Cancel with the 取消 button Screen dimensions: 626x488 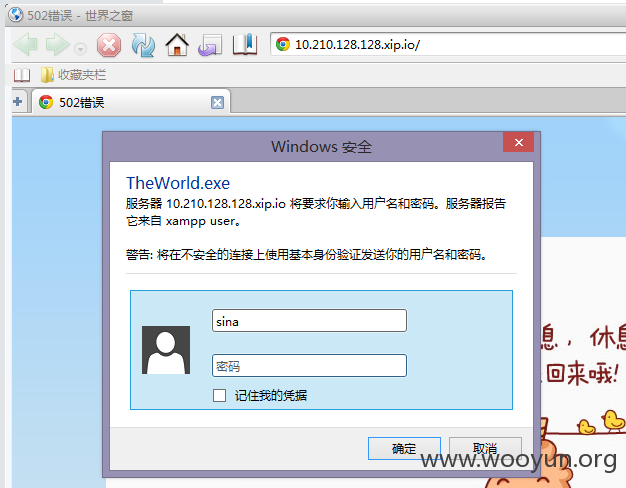click(x=485, y=448)
